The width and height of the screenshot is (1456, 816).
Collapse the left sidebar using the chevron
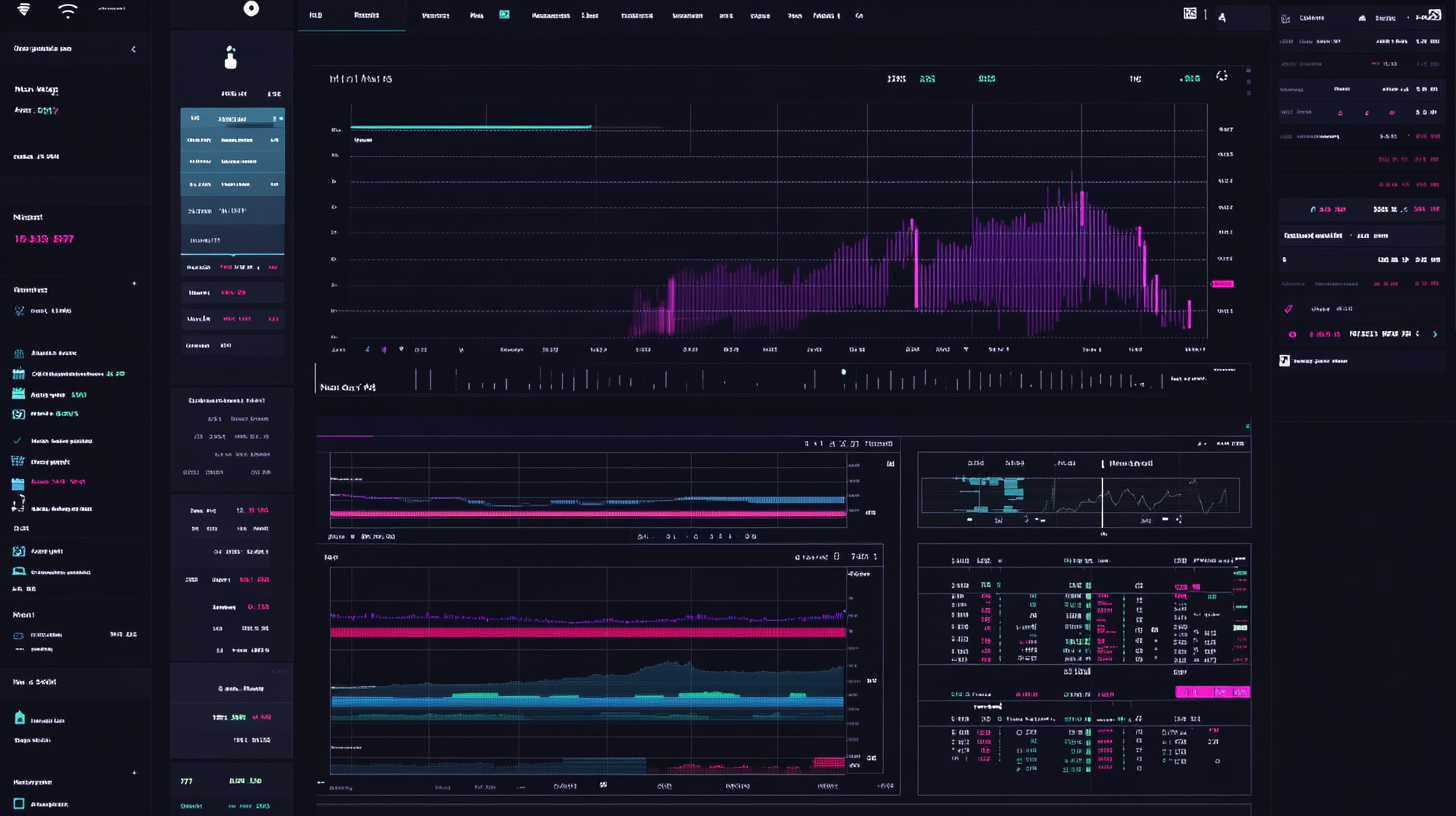[133, 48]
